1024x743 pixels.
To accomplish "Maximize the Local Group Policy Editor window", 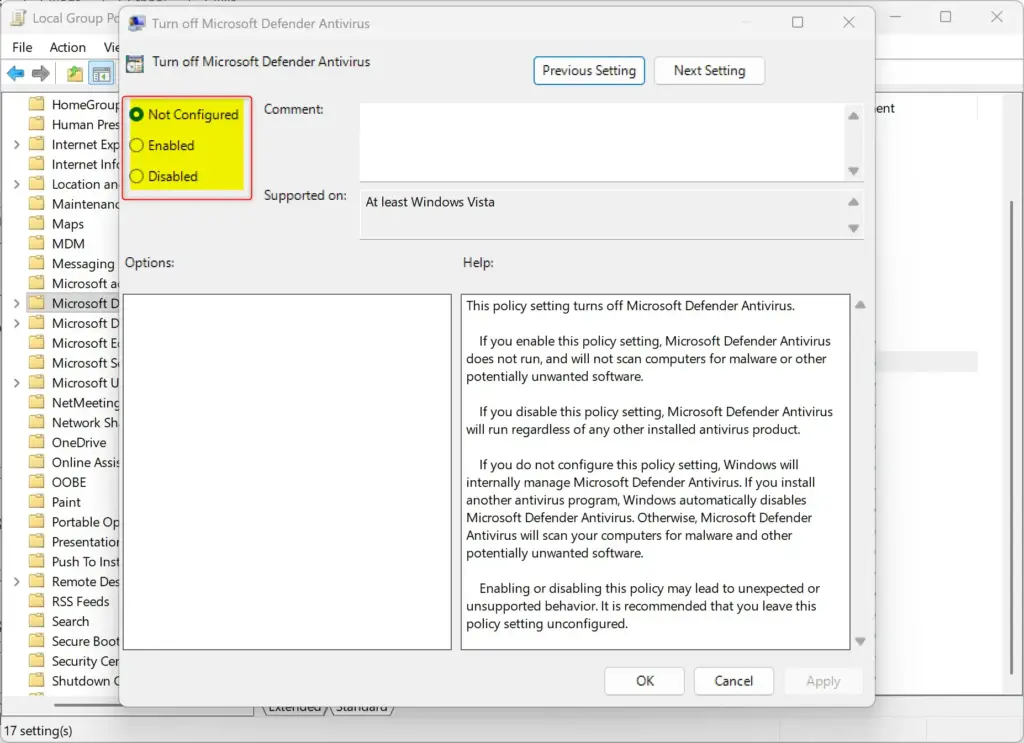I will [x=945, y=17].
